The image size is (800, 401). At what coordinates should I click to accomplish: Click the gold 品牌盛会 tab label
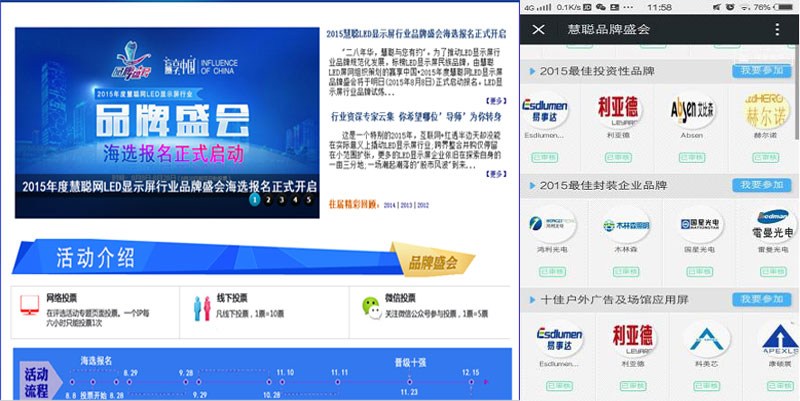point(433,262)
